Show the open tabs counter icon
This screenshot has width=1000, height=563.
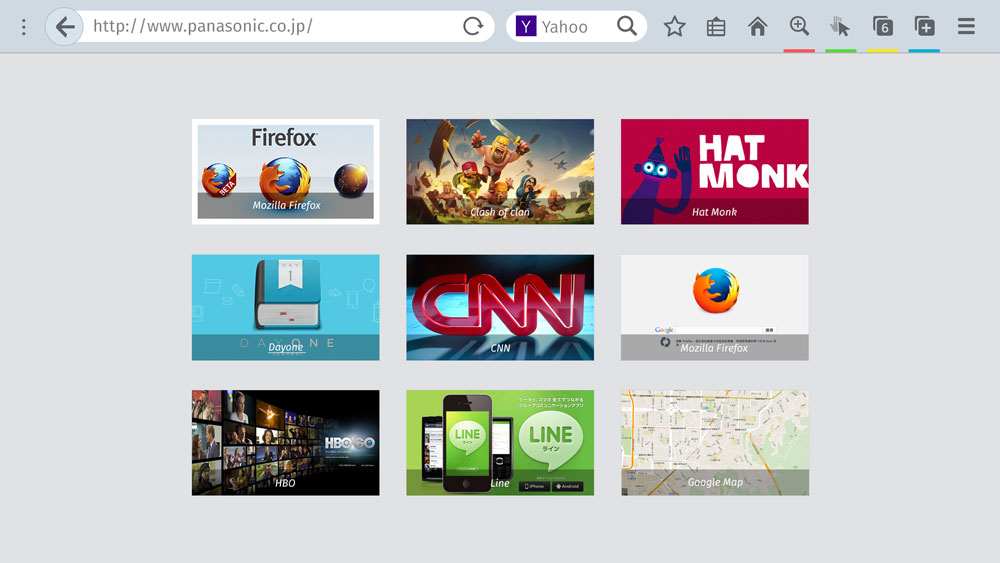point(882,27)
